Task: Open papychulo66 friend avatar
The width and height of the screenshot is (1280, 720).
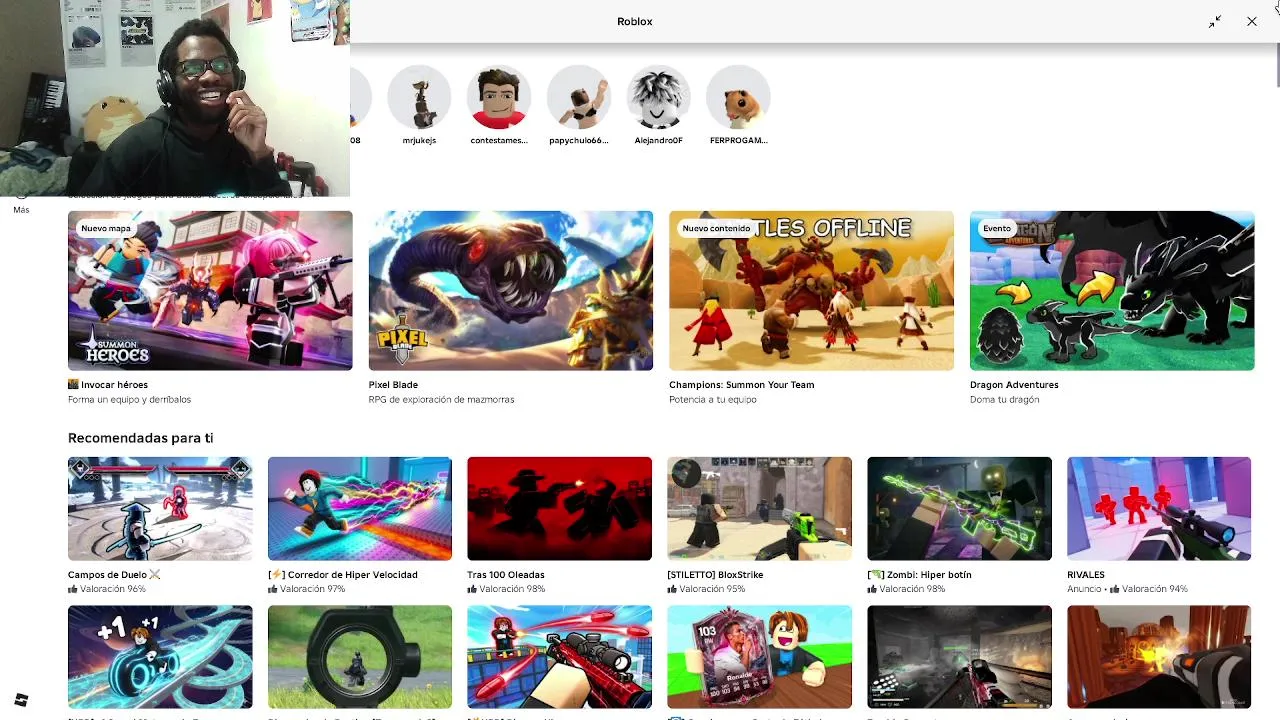Action: pos(579,97)
